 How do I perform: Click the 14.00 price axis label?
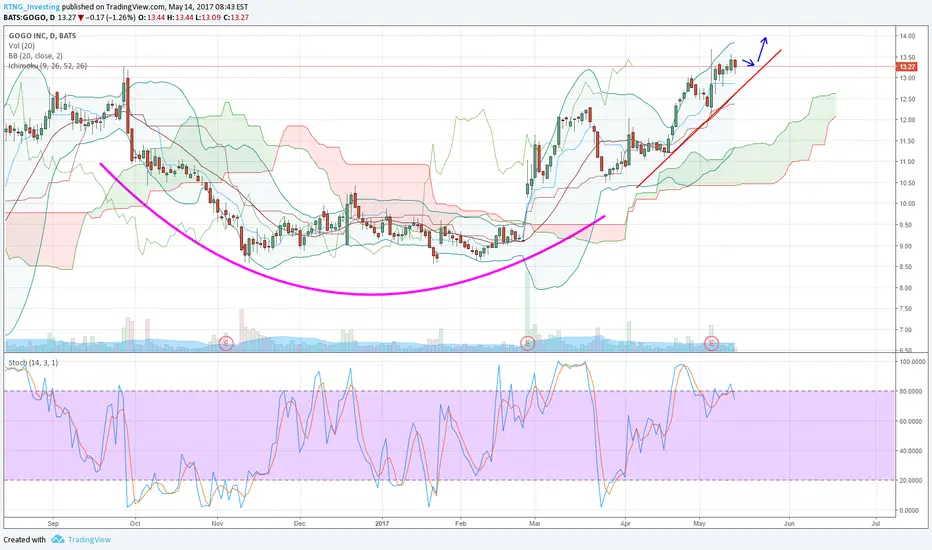(x=907, y=36)
